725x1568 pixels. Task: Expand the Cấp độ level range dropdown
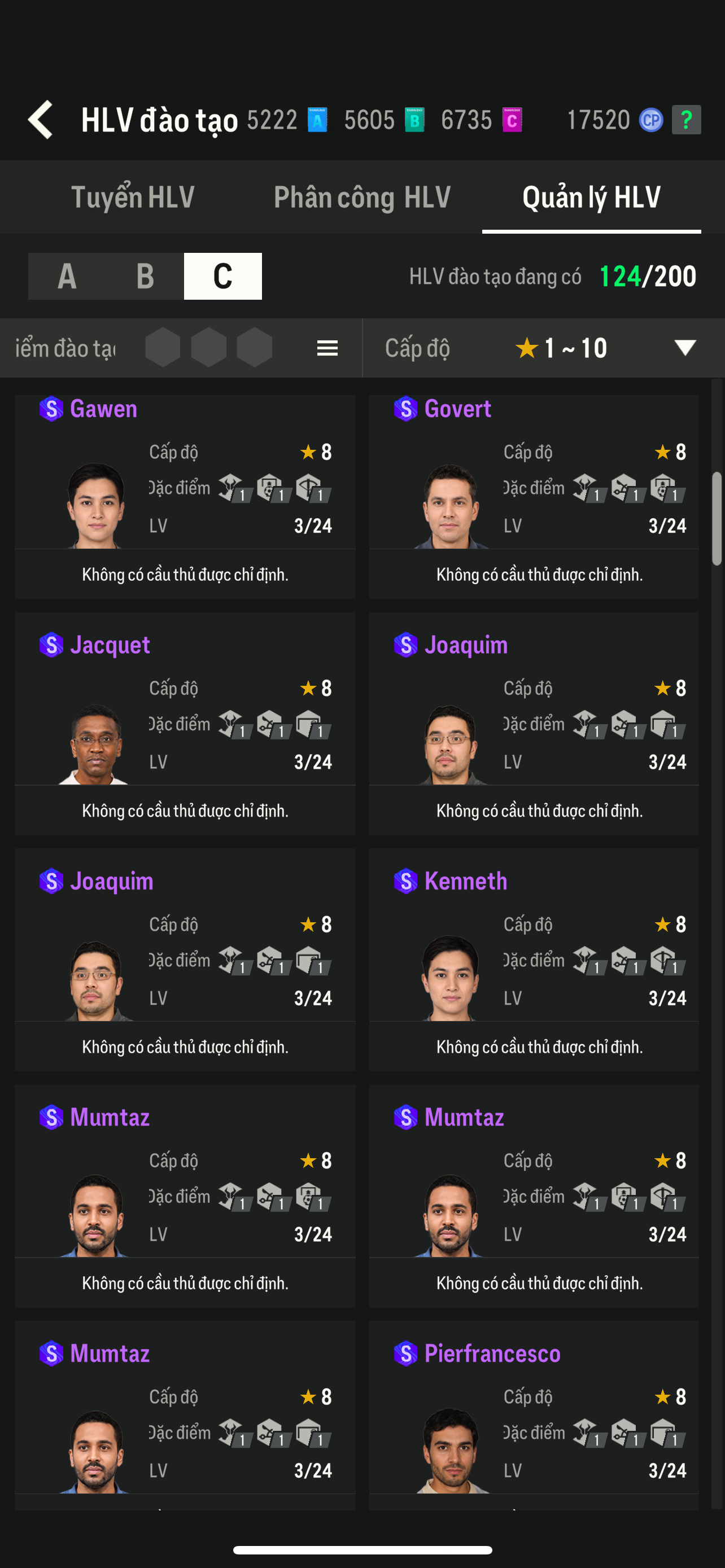[685, 348]
